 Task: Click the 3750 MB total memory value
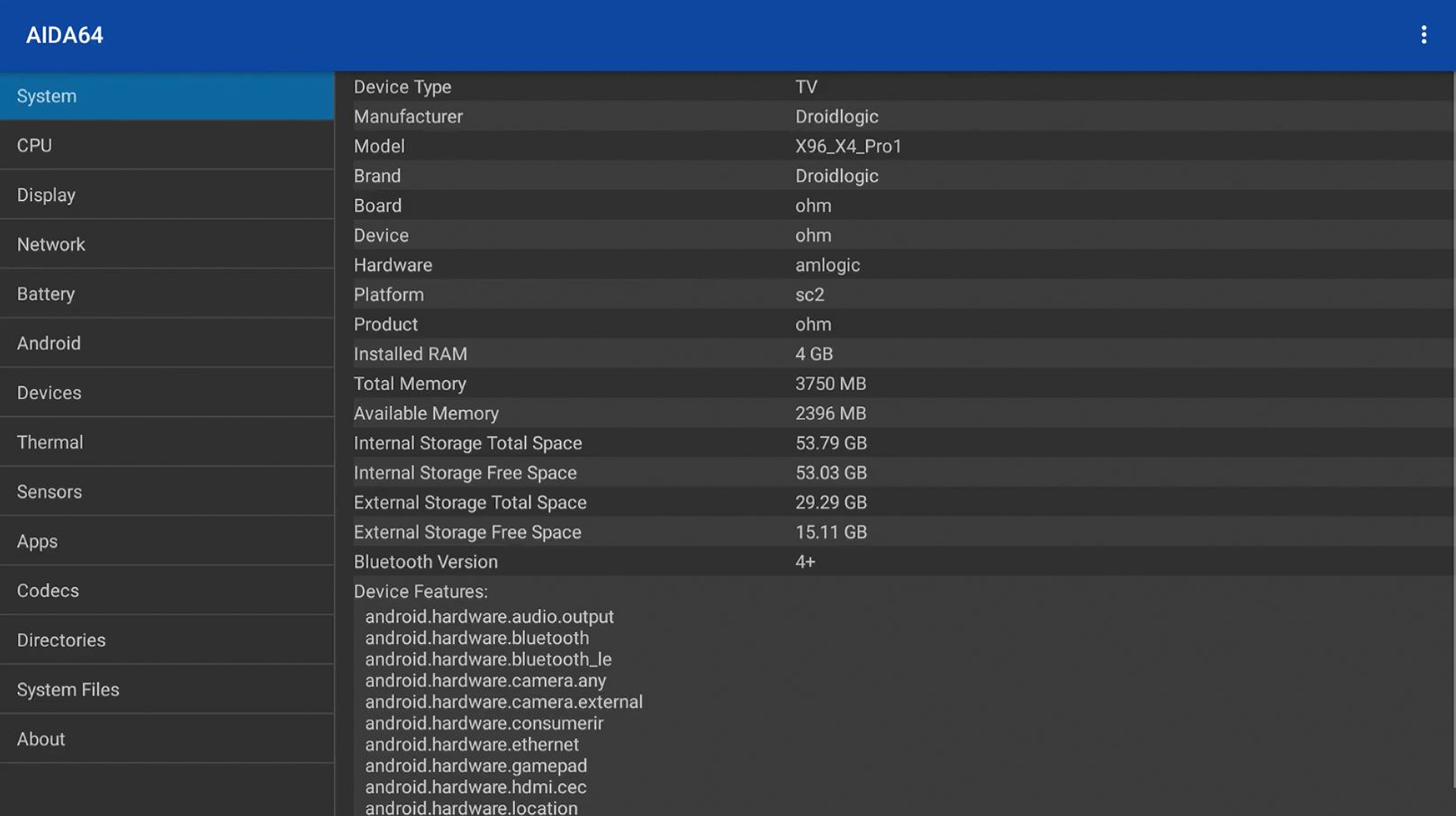tap(830, 384)
